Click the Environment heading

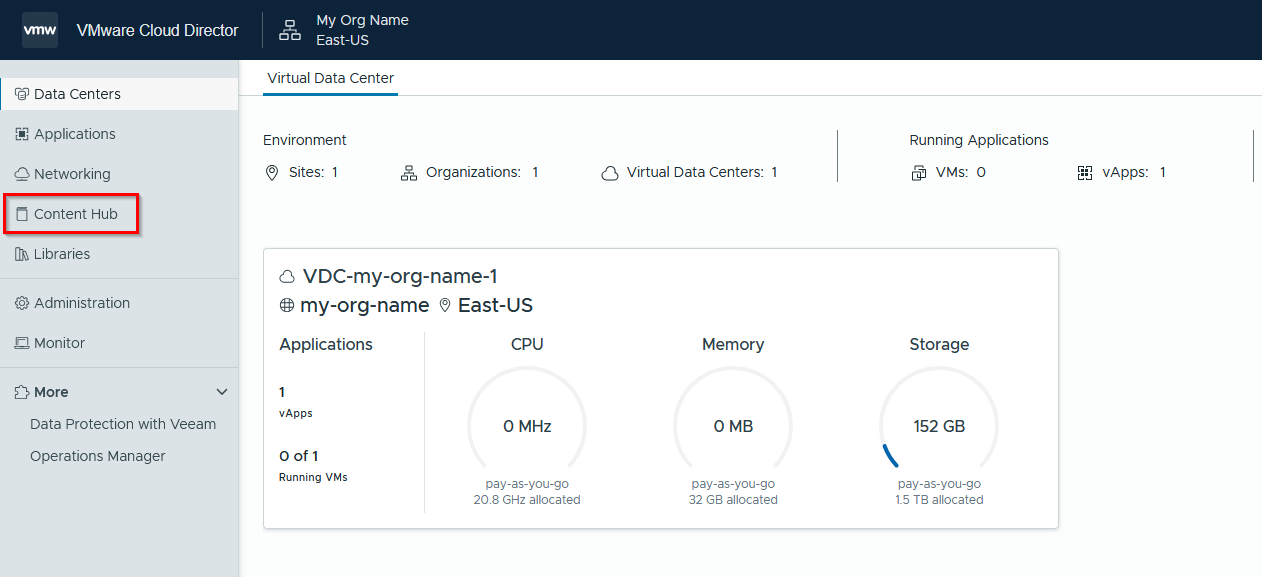[305, 140]
